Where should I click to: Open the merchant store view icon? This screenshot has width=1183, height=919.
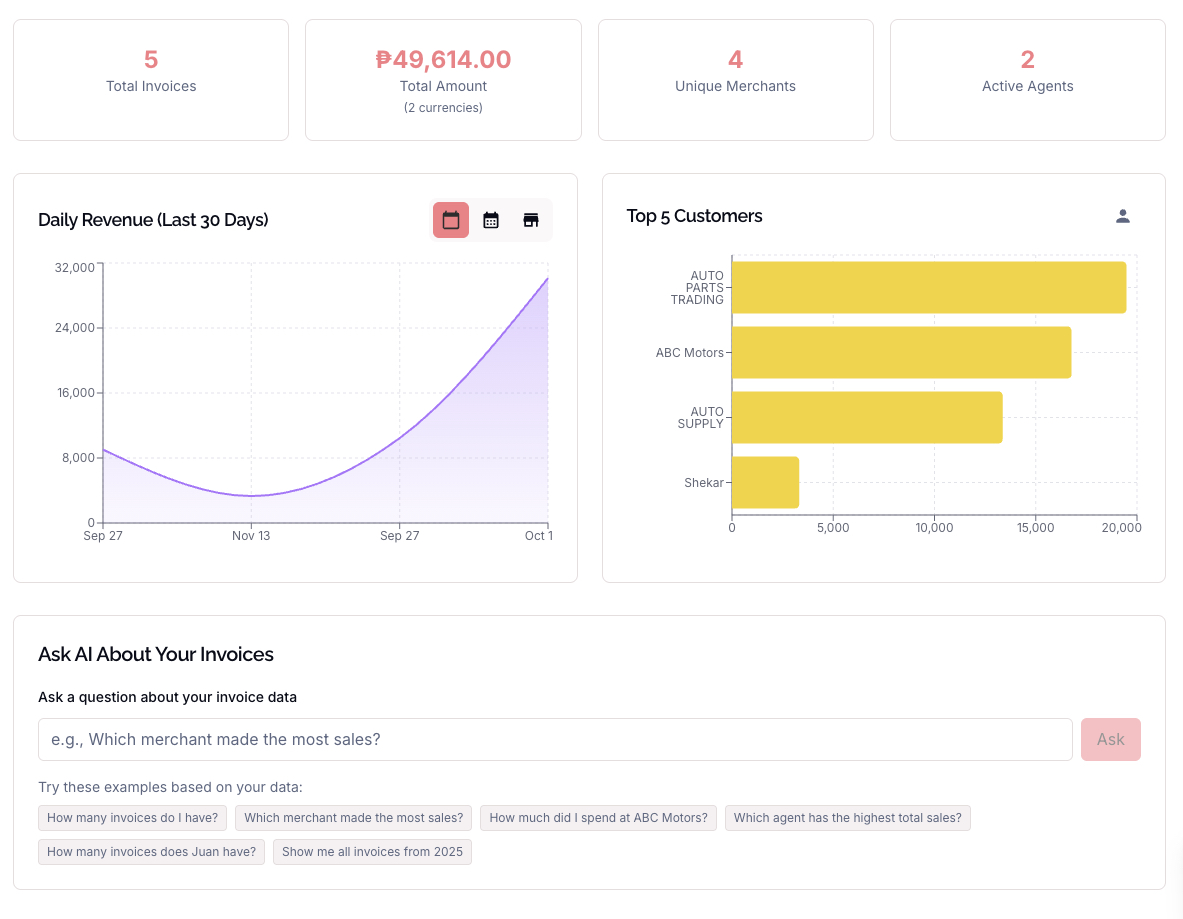[531, 219]
